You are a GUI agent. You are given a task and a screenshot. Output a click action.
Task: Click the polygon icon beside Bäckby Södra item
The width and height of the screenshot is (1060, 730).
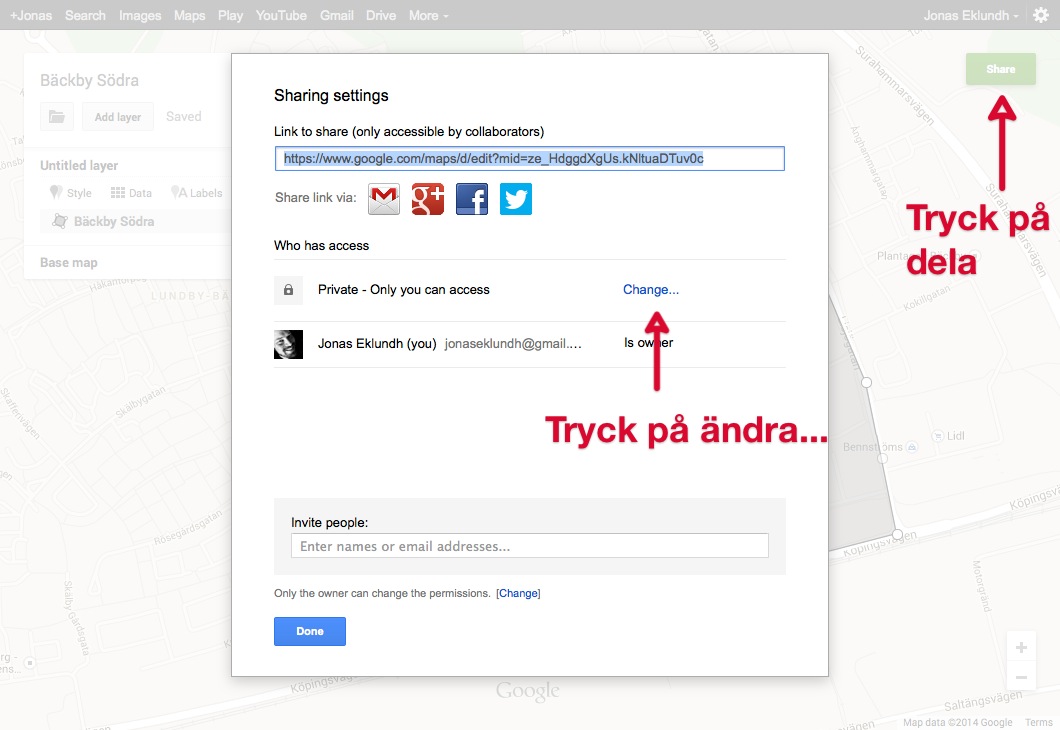[59, 221]
